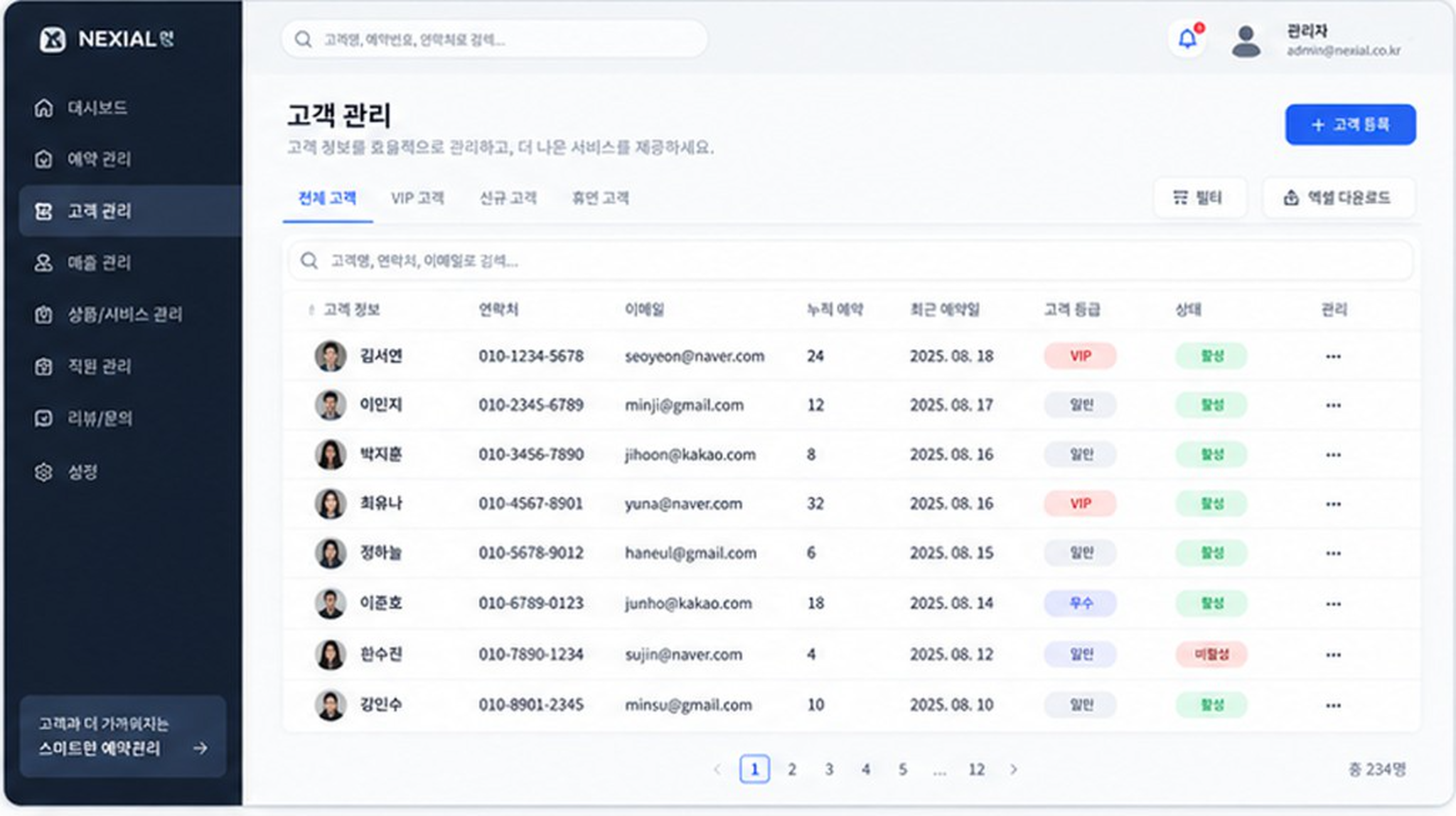Open the 필터 filter button

pos(1199,198)
